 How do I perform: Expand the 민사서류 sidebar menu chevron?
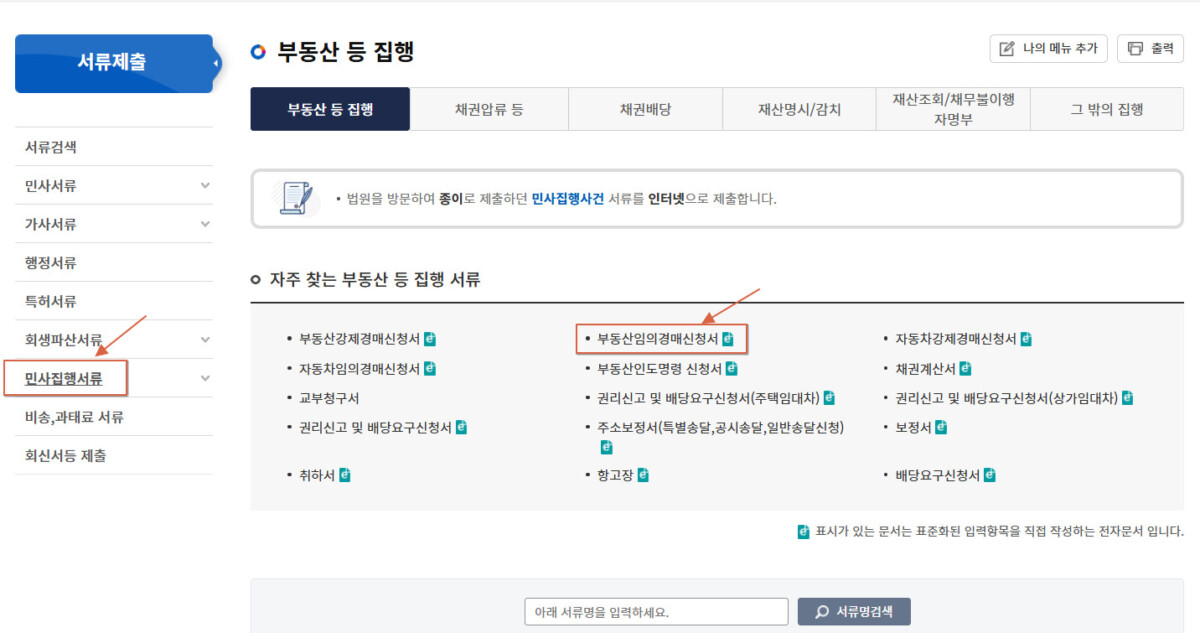tap(205, 185)
